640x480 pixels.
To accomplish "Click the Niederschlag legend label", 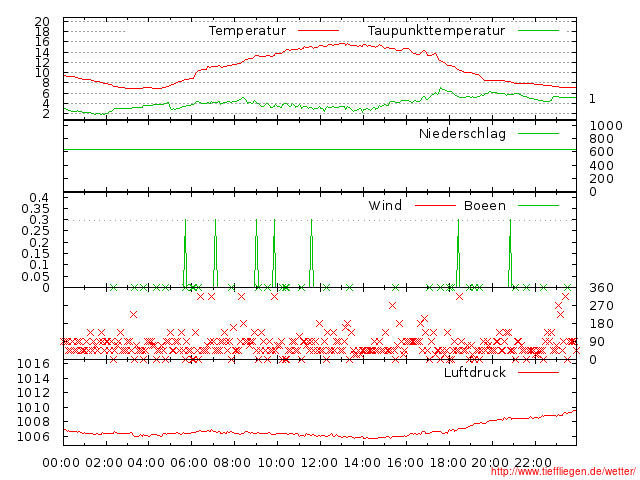I will [x=462, y=133].
